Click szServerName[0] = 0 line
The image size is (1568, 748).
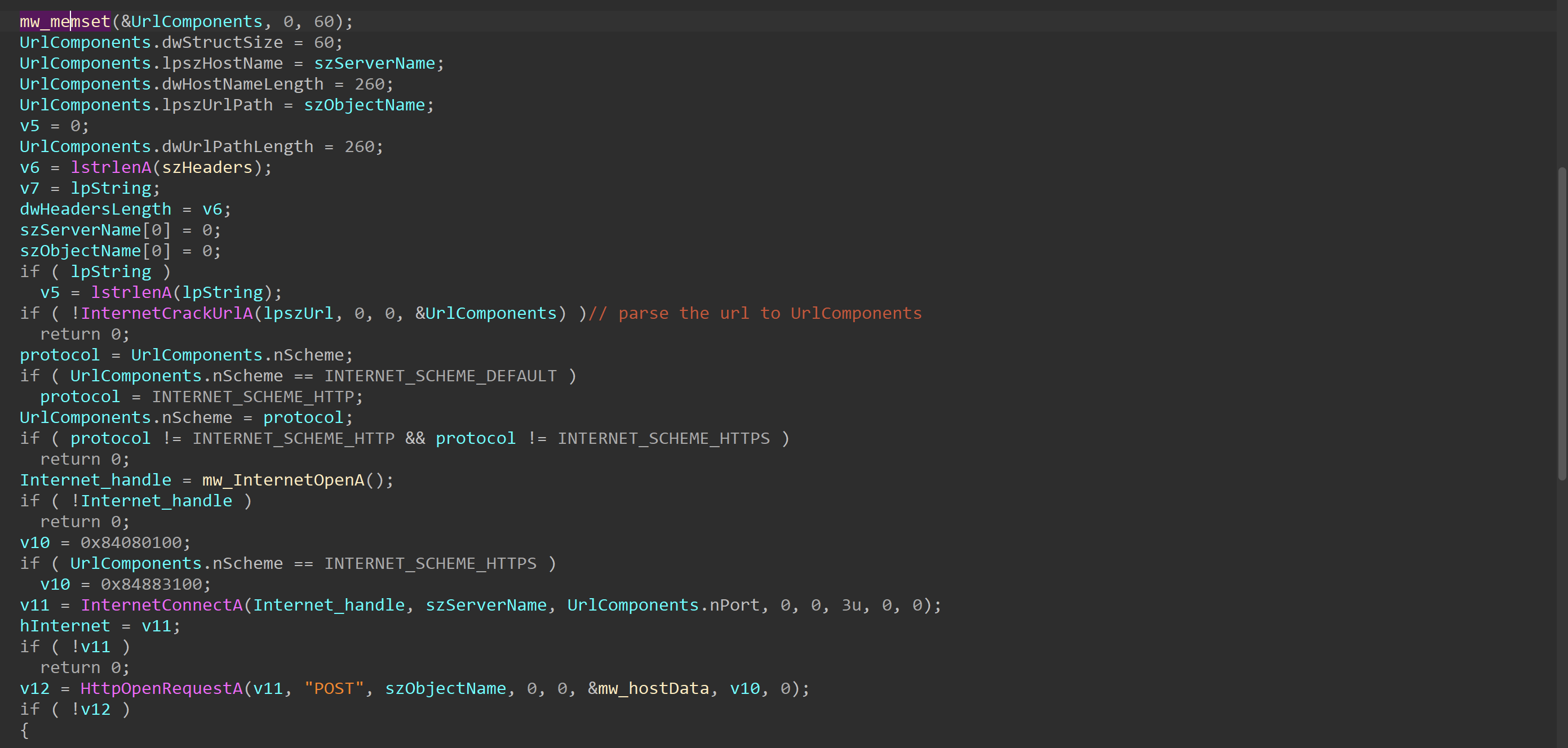pos(121,230)
